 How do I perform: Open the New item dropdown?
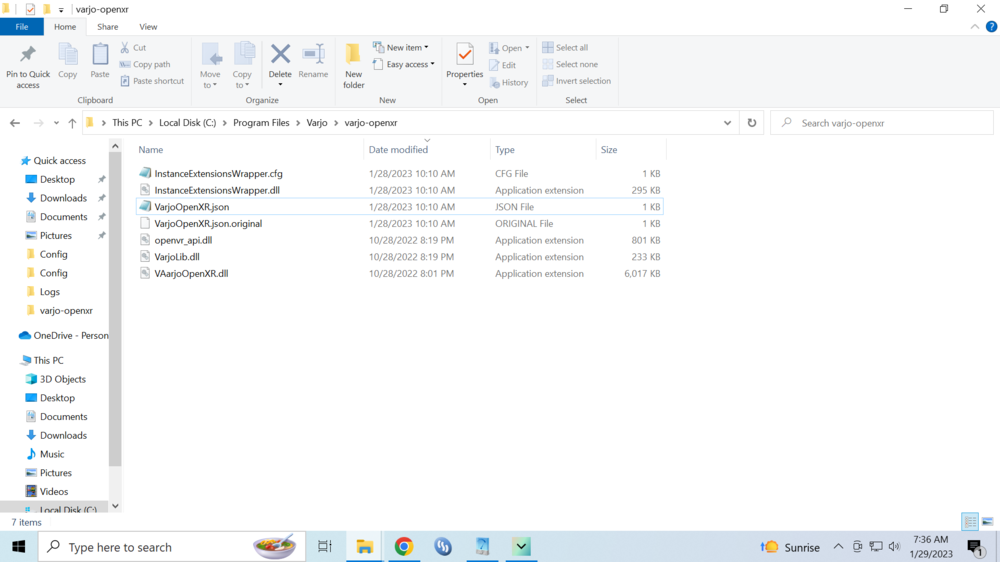coord(401,48)
